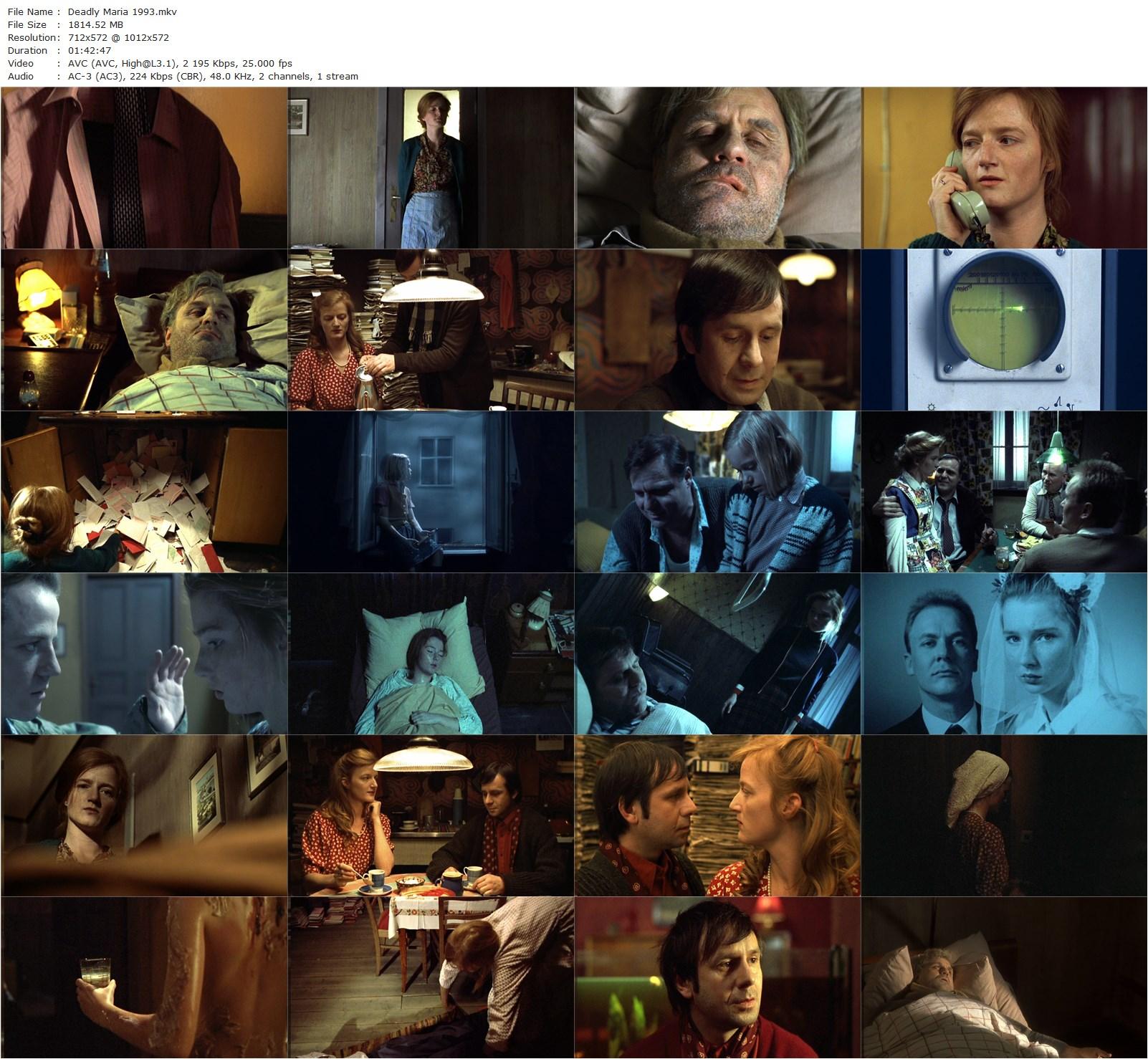Screen dimensions: 1148x1059
Task: Click the man in red cardigan frame
Action: (x=717, y=977)
